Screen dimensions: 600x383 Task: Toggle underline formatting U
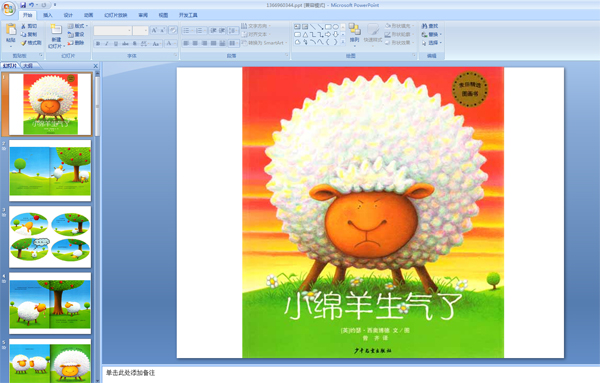tap(116, 44)
